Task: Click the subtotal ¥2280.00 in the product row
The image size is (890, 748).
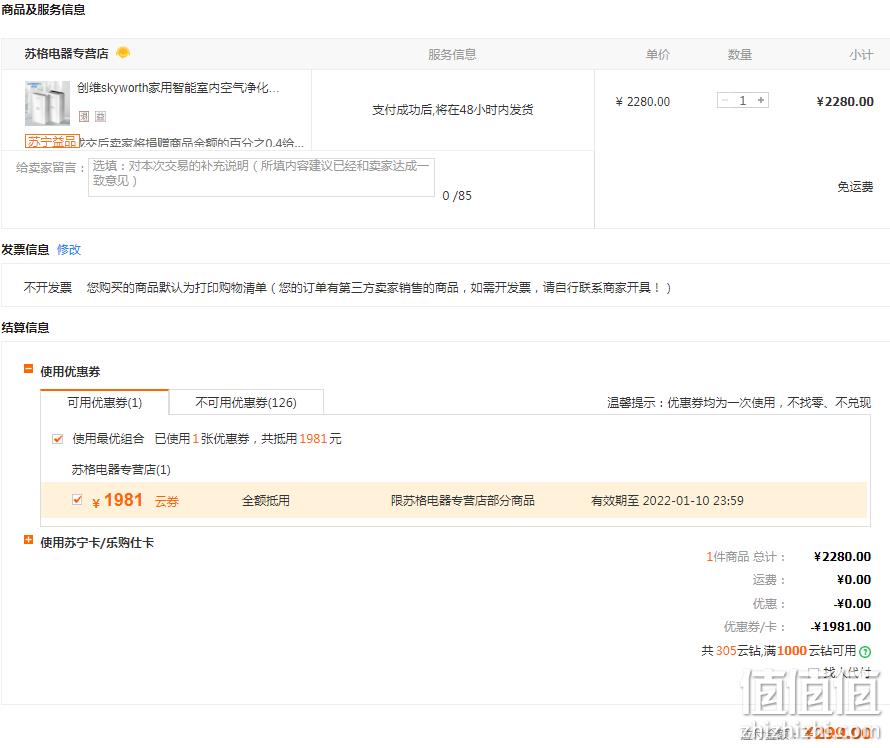Action: tap(845, 102)
